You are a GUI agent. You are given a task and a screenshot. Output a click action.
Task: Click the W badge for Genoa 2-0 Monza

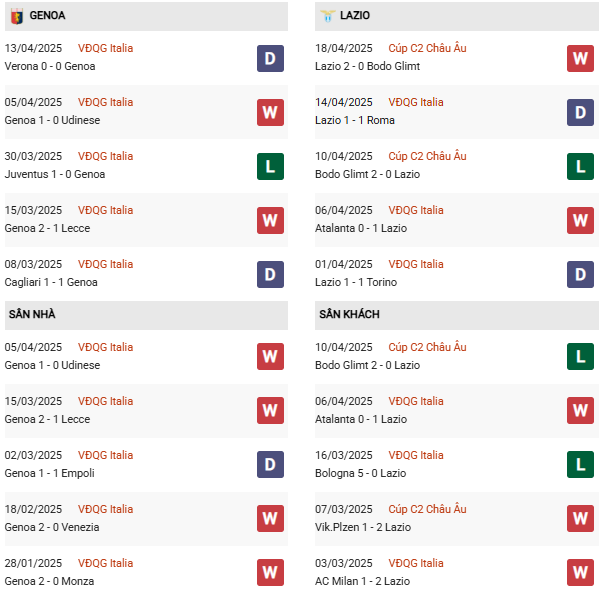[x=270, y=573]
